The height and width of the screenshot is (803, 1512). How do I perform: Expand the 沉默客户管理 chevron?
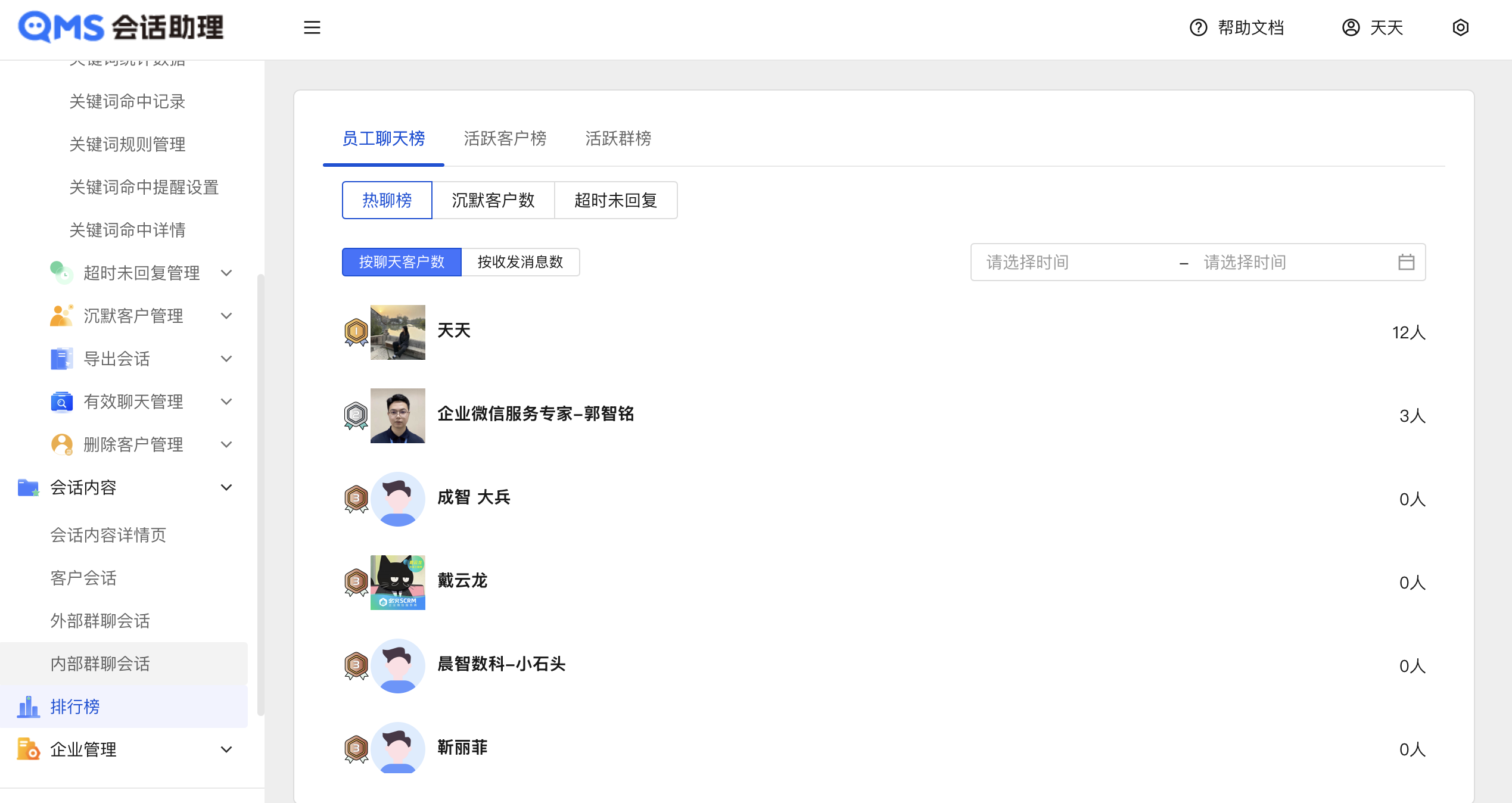coord(226,316)
